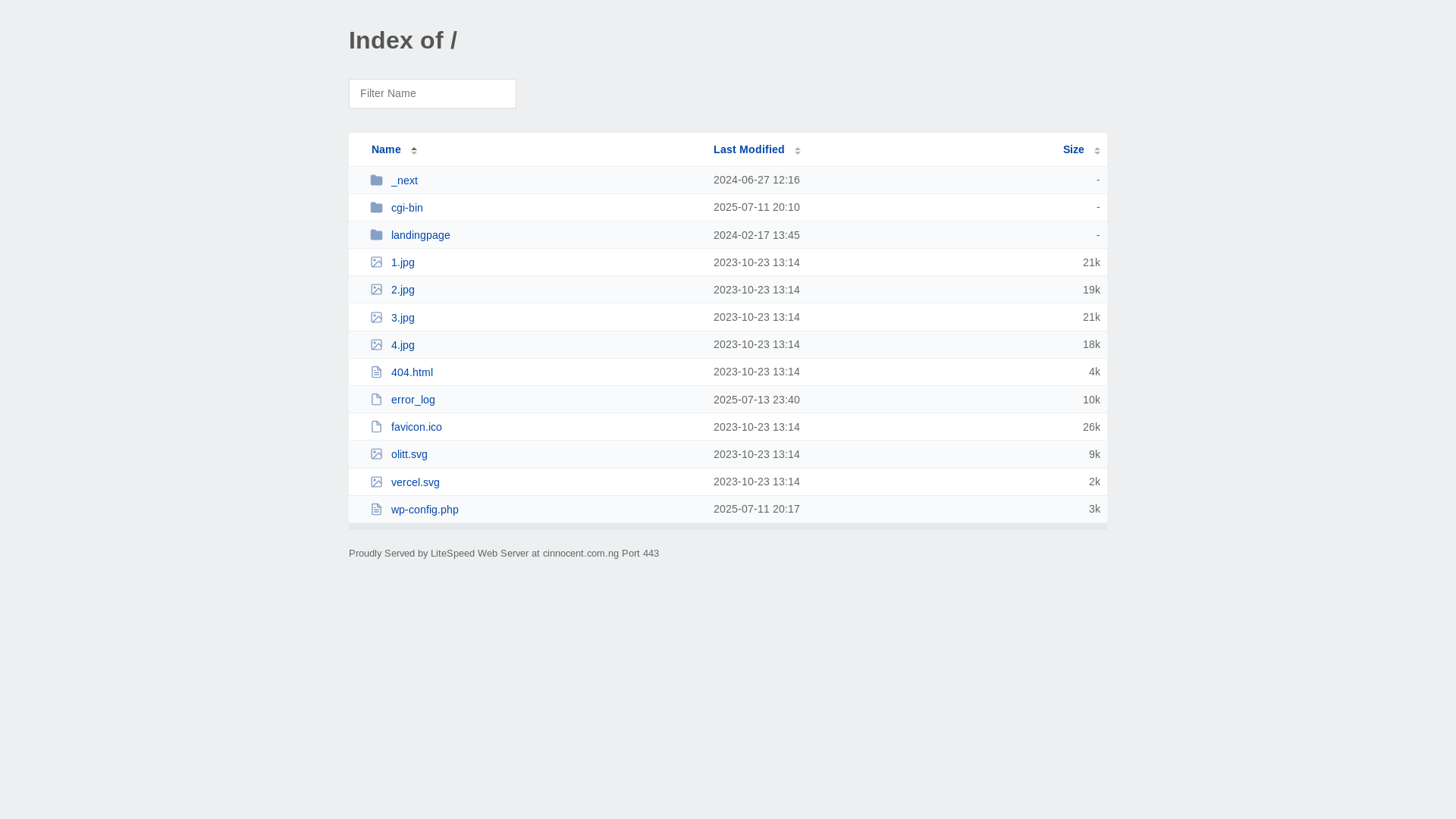
Task: Click the image icon for 4.jpg
Action: click(x=376, y=344)
